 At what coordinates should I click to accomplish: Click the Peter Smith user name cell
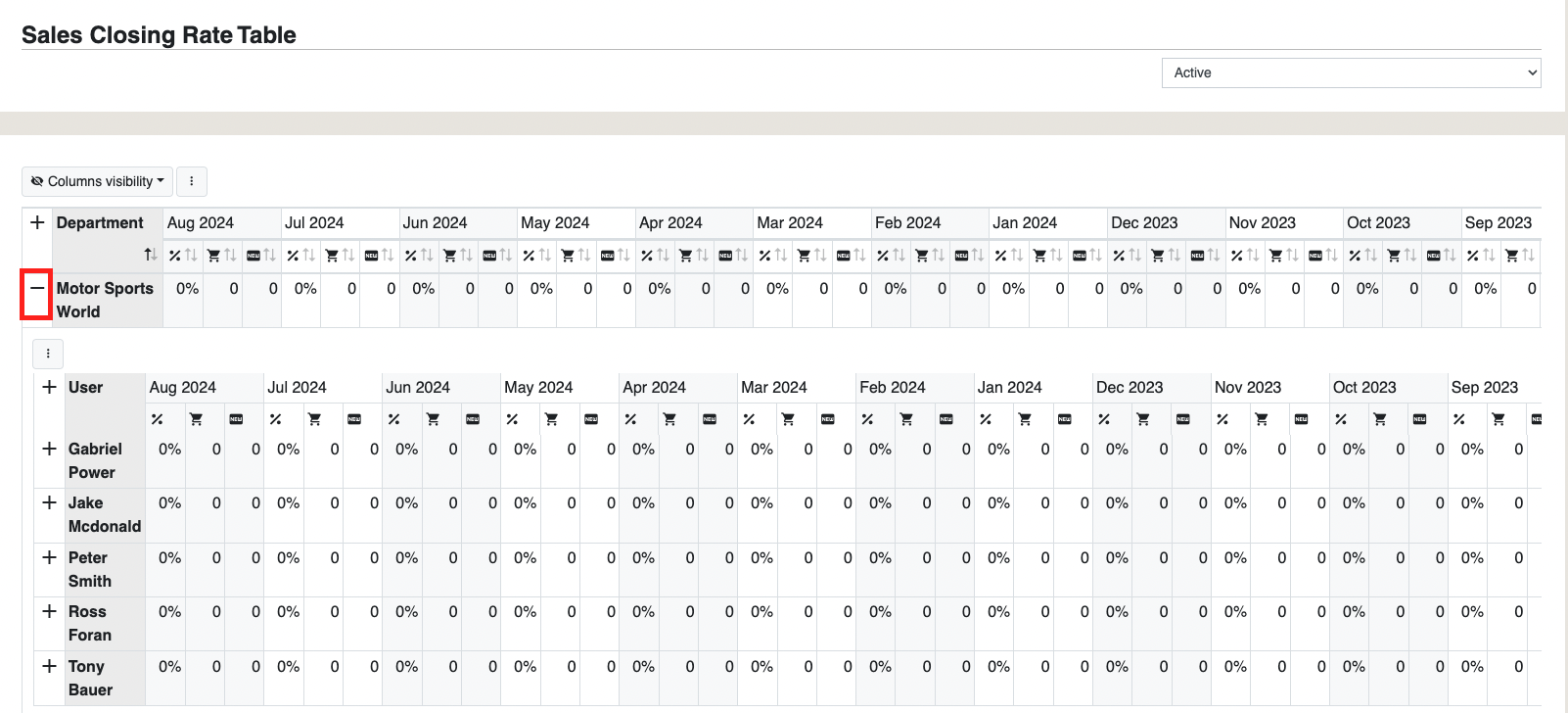click(90, 569)
